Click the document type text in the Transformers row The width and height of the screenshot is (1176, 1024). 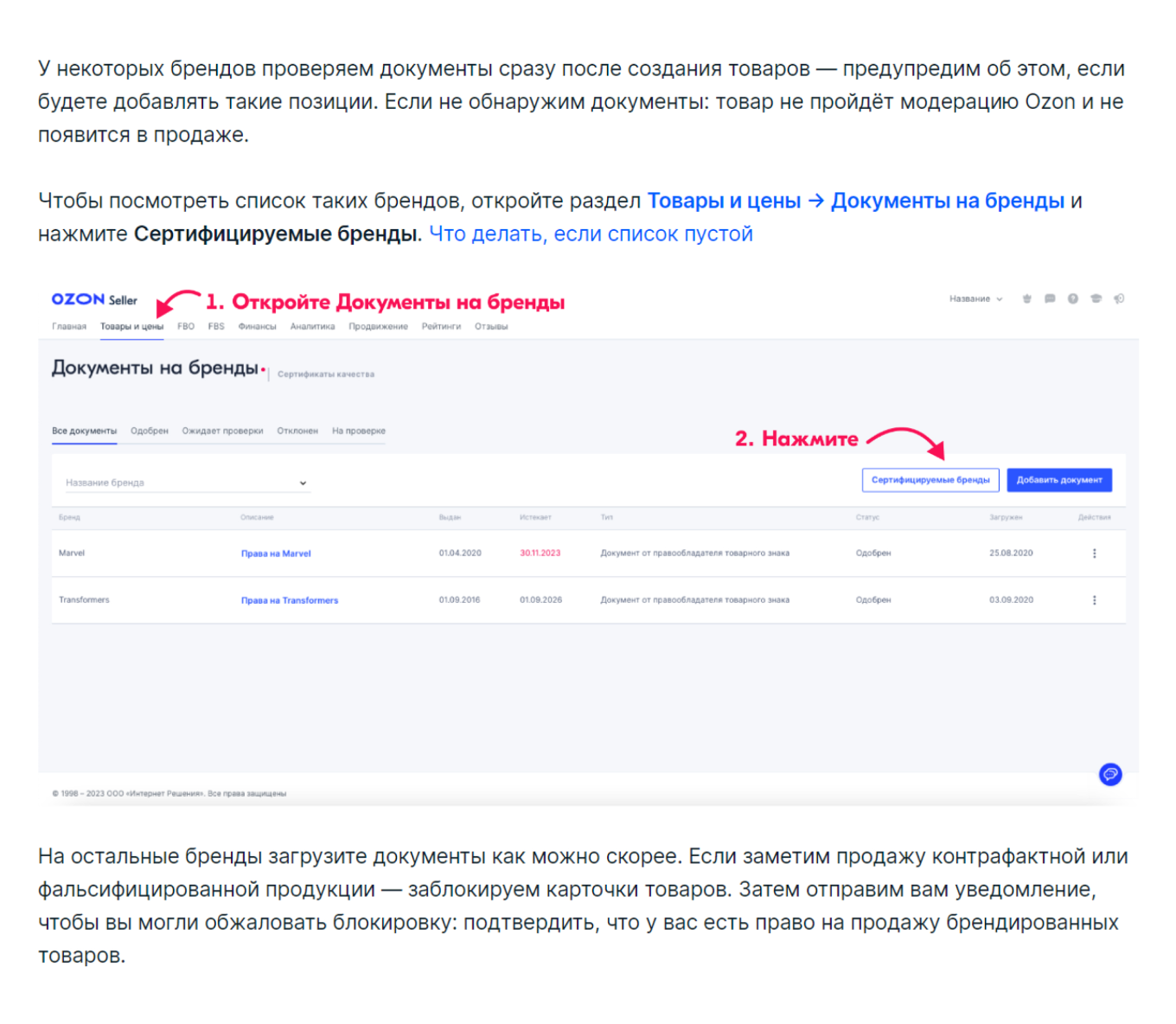click(x=694, y=599)
